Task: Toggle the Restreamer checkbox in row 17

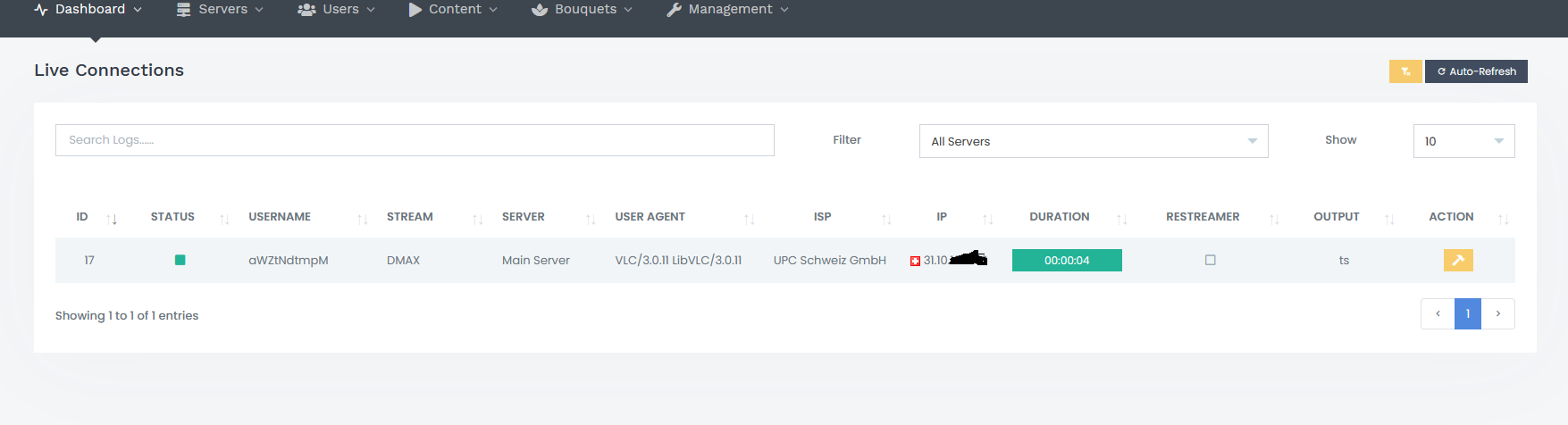Action: (x=1210, y=260)
